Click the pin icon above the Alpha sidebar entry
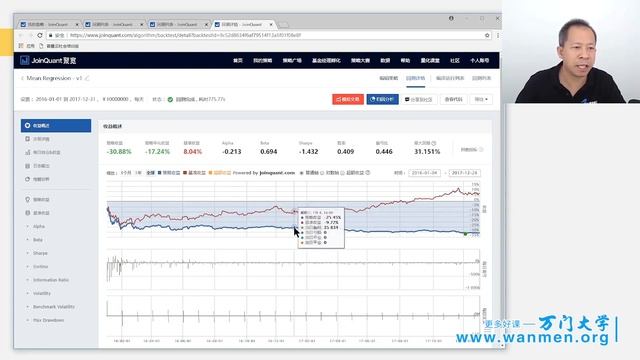The width and height of the screenshot is (640, 360). click(x=27, y=200)
